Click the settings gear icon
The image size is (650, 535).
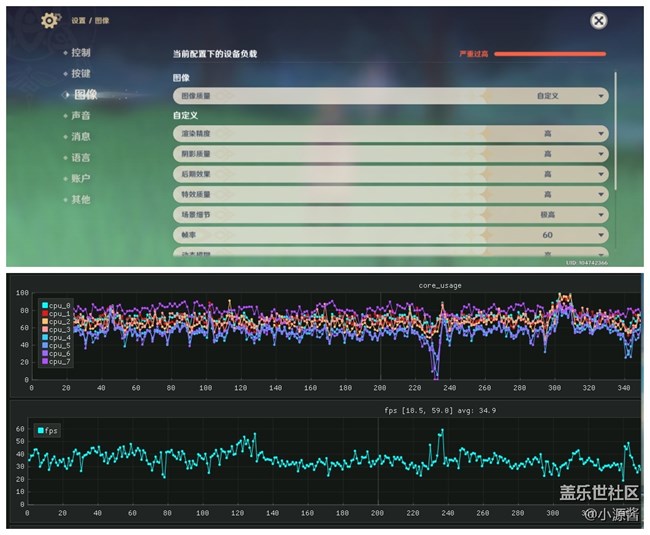[x=50, y=20]
